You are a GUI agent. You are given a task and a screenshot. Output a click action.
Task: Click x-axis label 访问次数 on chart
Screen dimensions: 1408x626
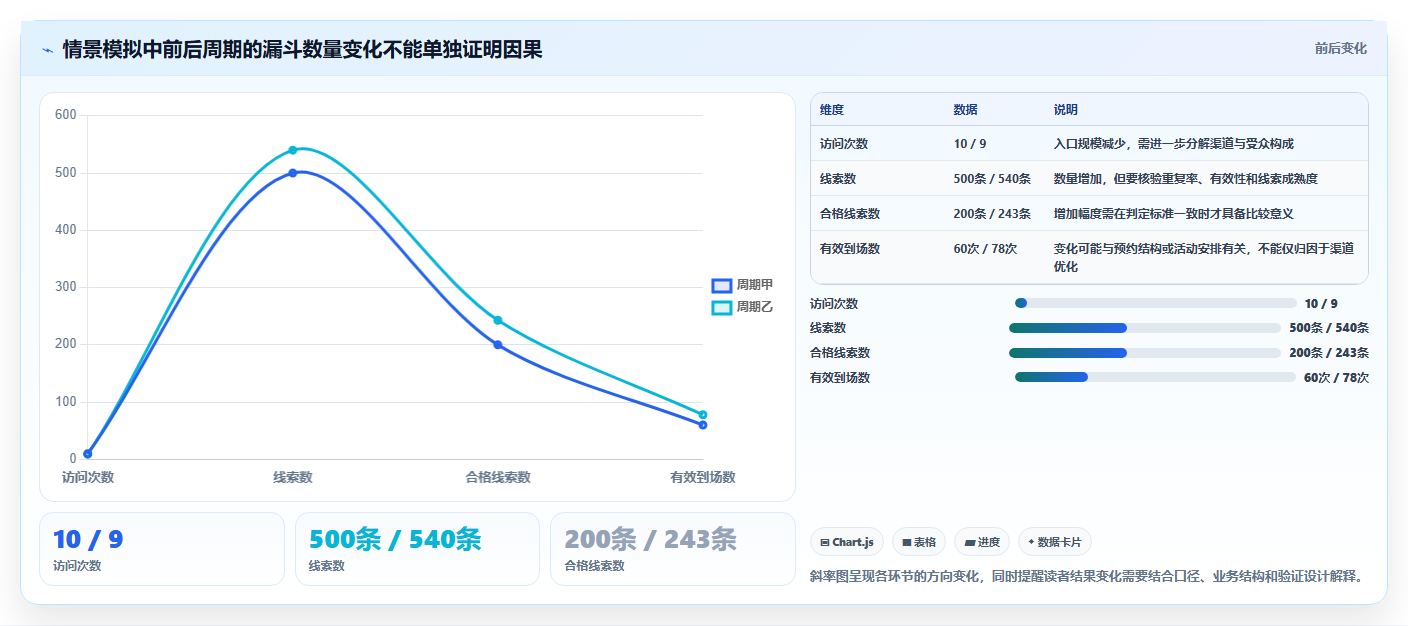[x=88, y=477]
